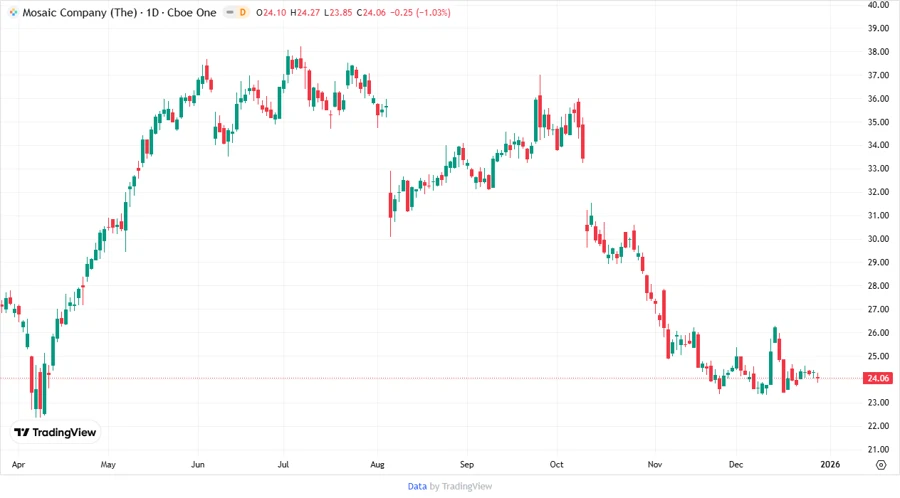Click the 'Nov' time axis label
The width and height of the screenshot is (900, 498).
654,464
